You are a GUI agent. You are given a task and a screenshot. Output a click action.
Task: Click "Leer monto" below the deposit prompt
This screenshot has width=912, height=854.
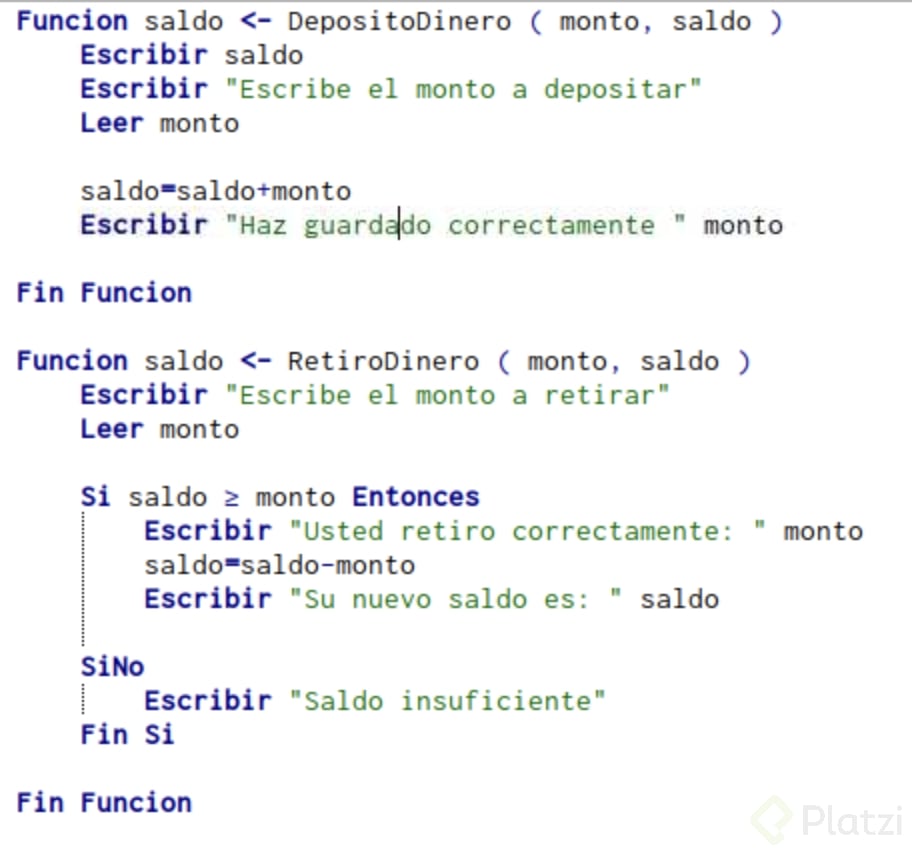coord(160,124)
